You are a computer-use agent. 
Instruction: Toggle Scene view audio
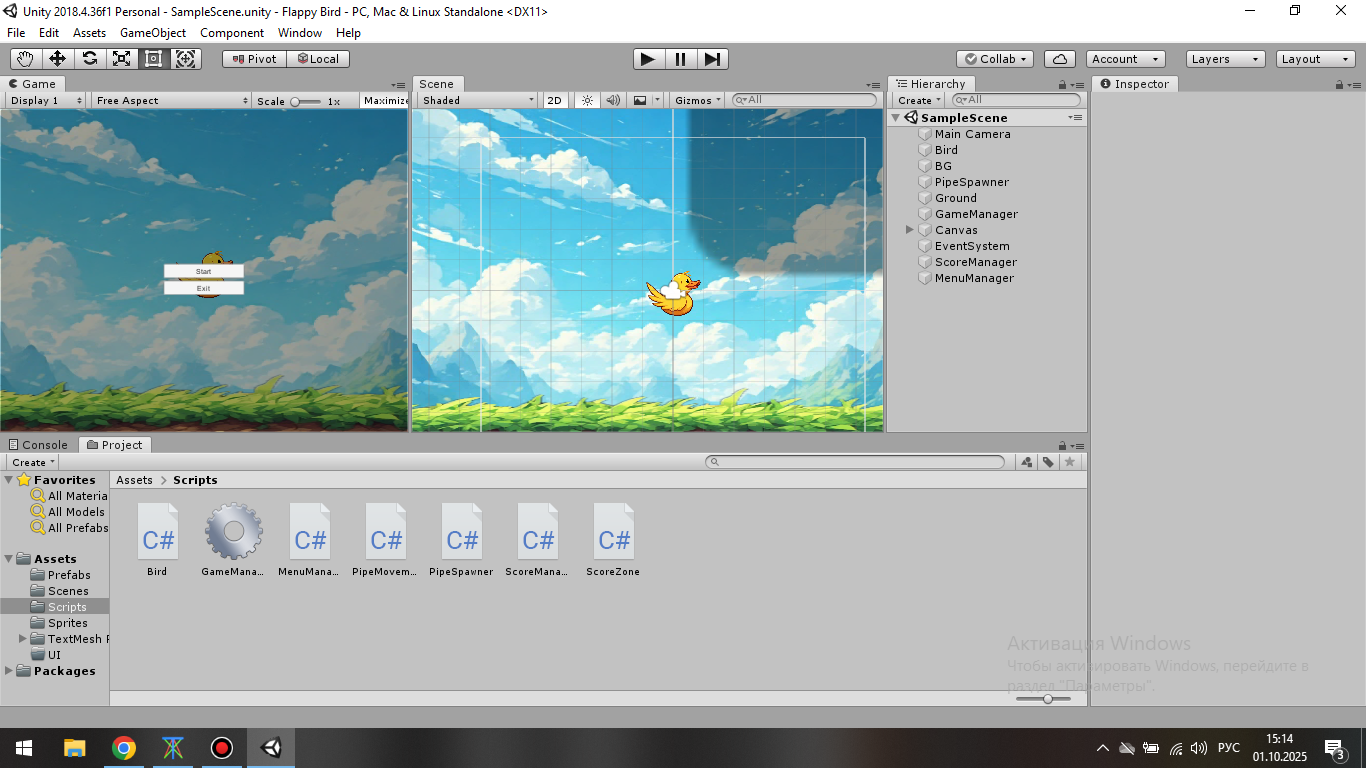[612, 100]
